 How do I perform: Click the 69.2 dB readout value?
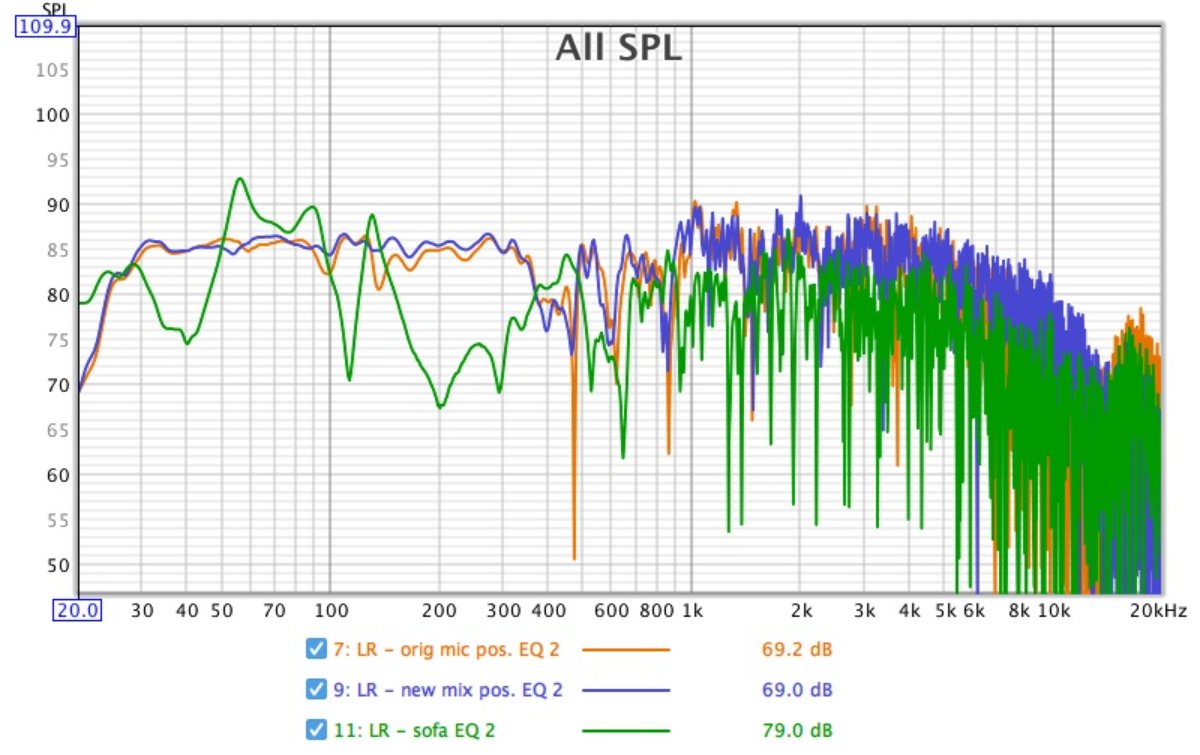796,650
